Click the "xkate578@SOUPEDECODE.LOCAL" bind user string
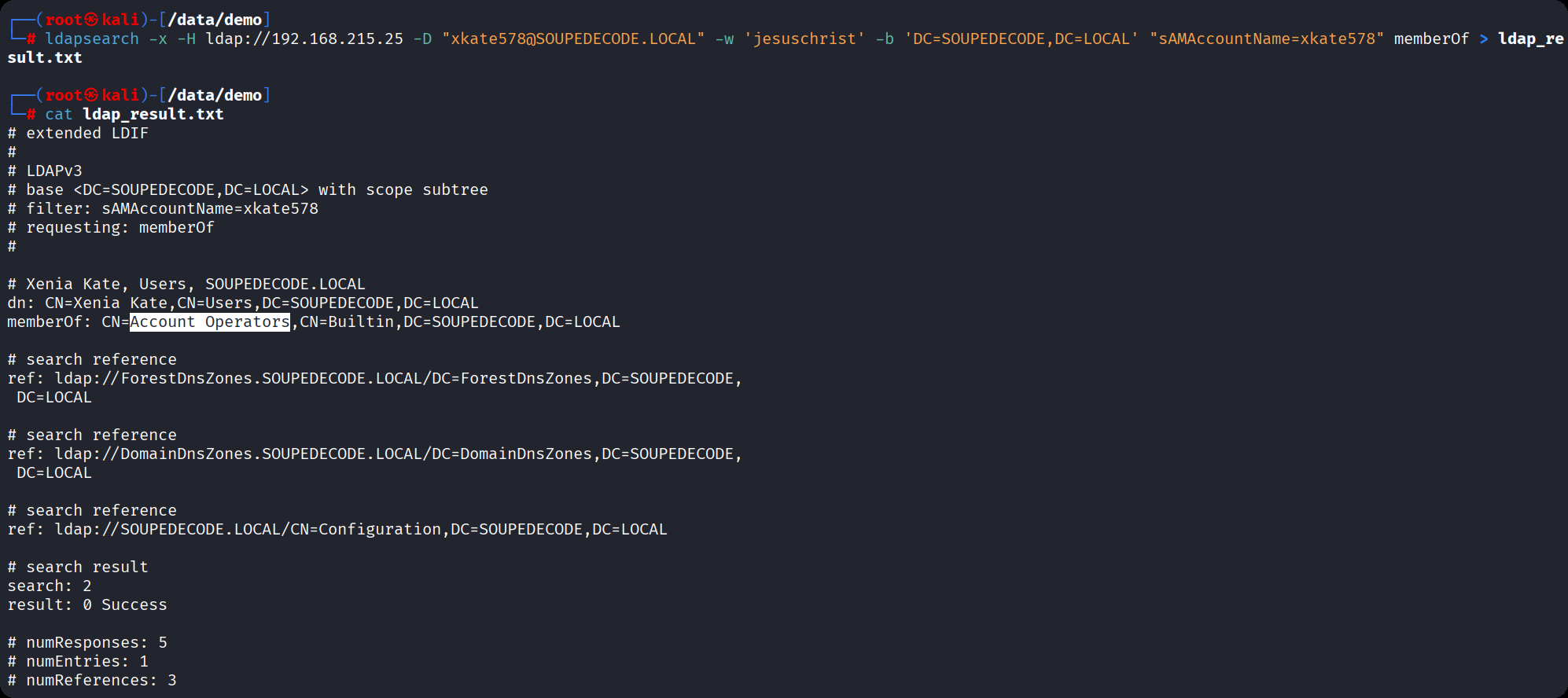Screen dimensions: 1568x698 coord(573,39)
